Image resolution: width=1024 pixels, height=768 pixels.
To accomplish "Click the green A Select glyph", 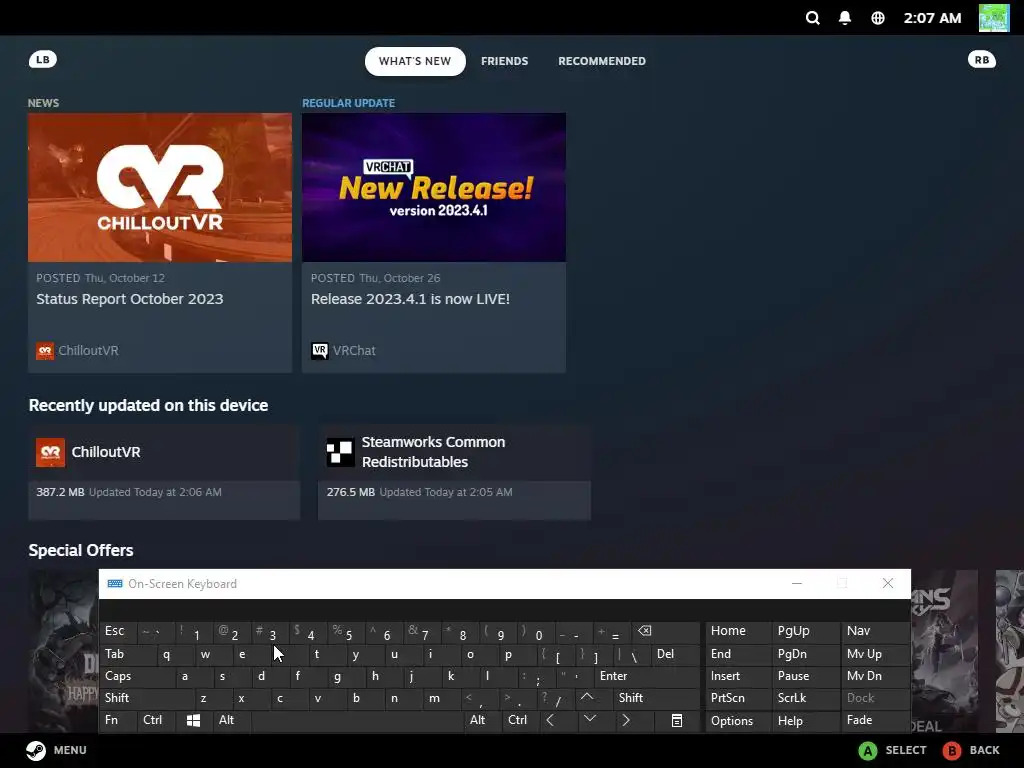I will point(868,751).
